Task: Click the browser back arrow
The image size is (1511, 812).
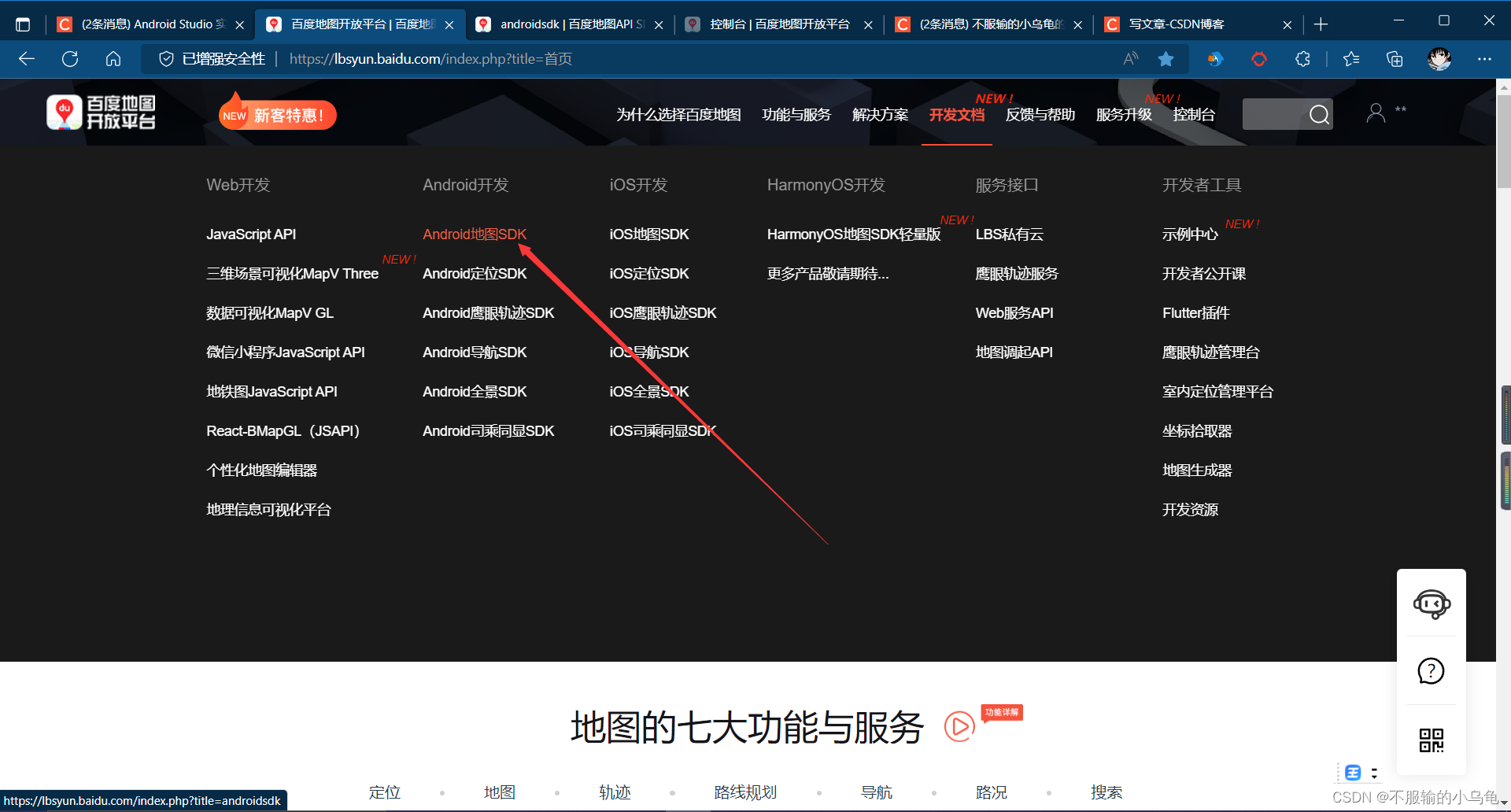Action: click(27, 59)
